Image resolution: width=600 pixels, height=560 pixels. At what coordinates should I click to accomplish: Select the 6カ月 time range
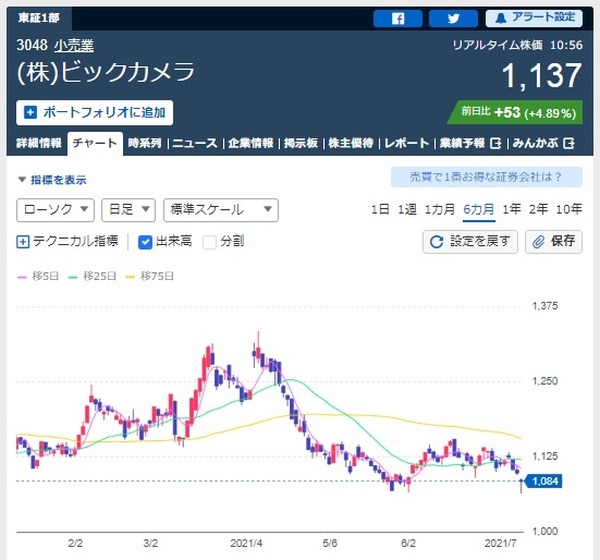click(479, 209)
